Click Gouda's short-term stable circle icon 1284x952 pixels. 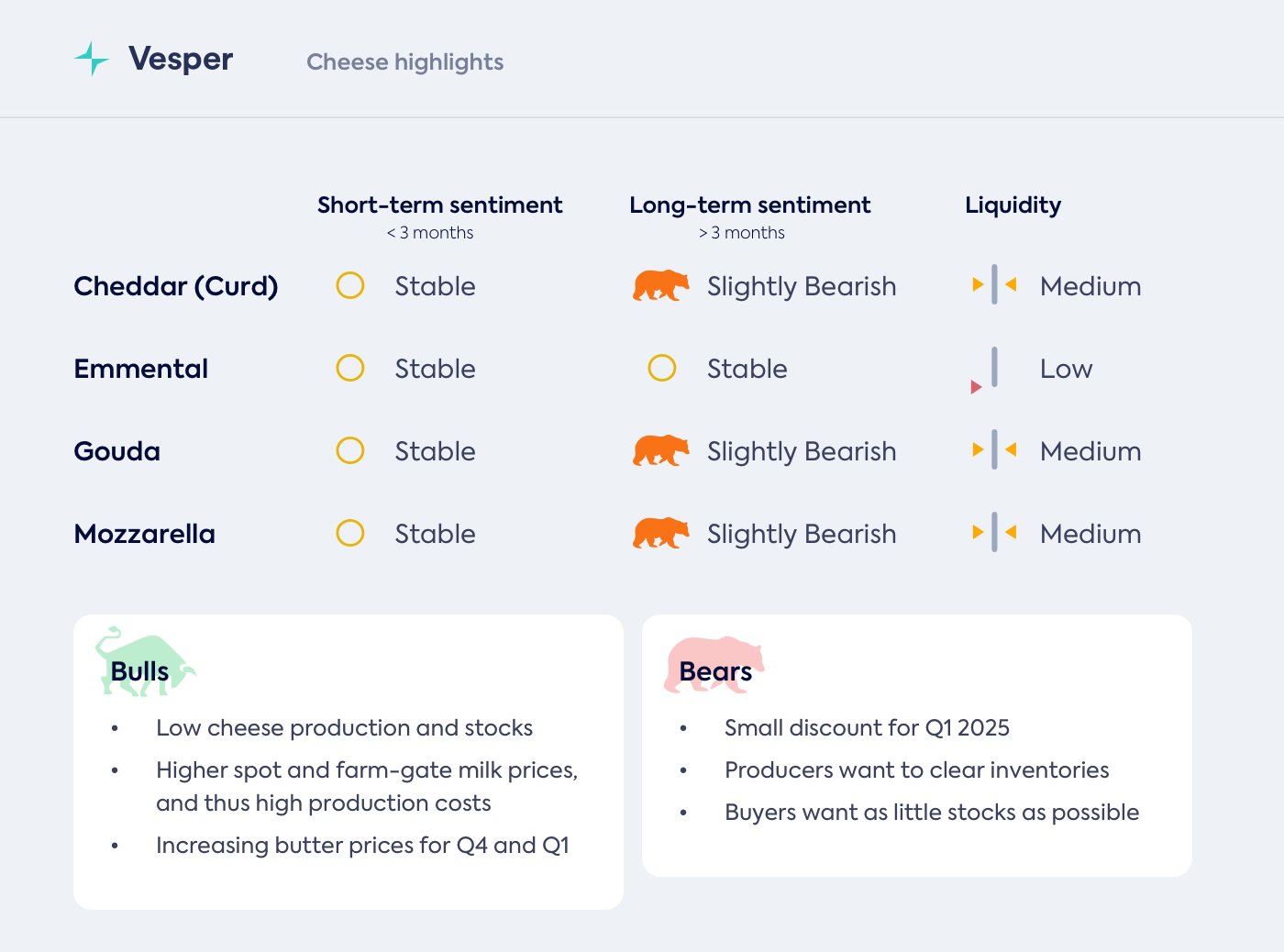[x=350, y=451]
